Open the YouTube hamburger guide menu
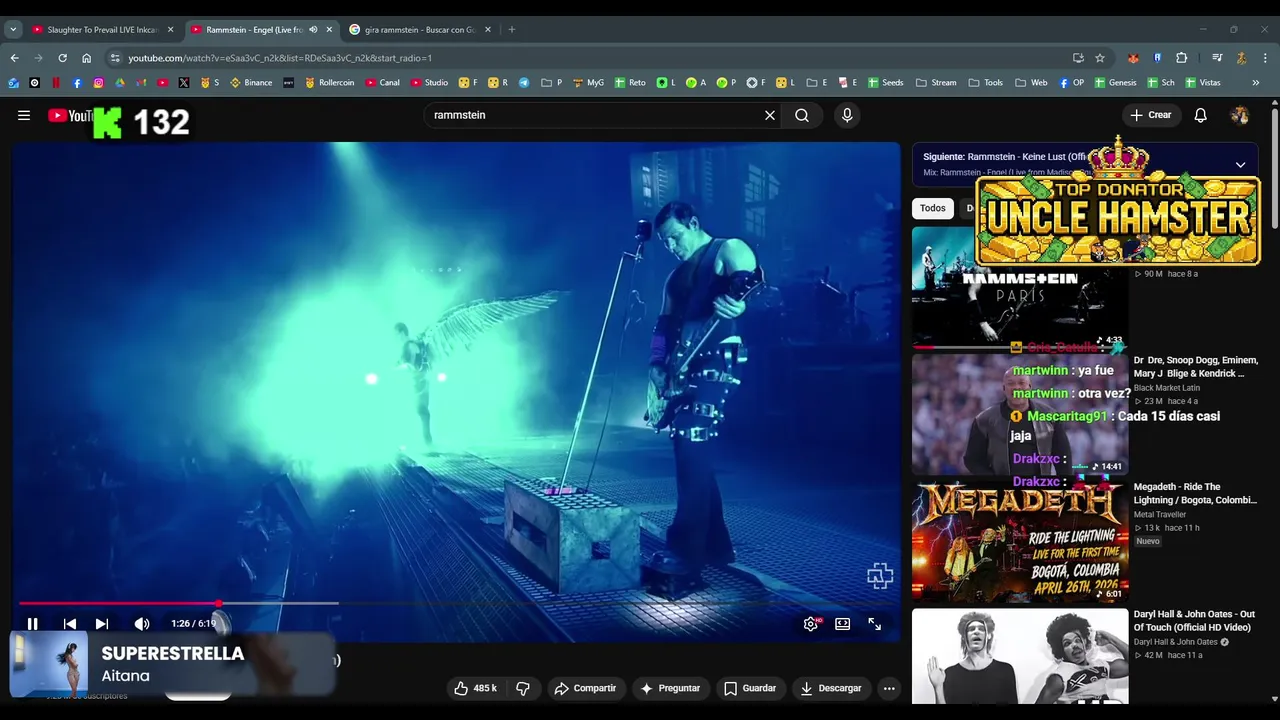The height and width of the screenshot is (720, 1280). [x=24, y=115]
